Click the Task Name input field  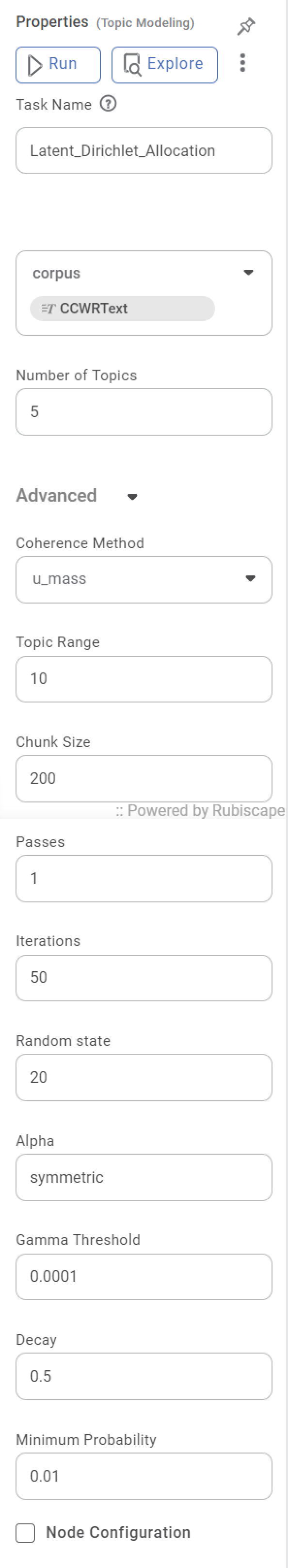coord(144,150)
